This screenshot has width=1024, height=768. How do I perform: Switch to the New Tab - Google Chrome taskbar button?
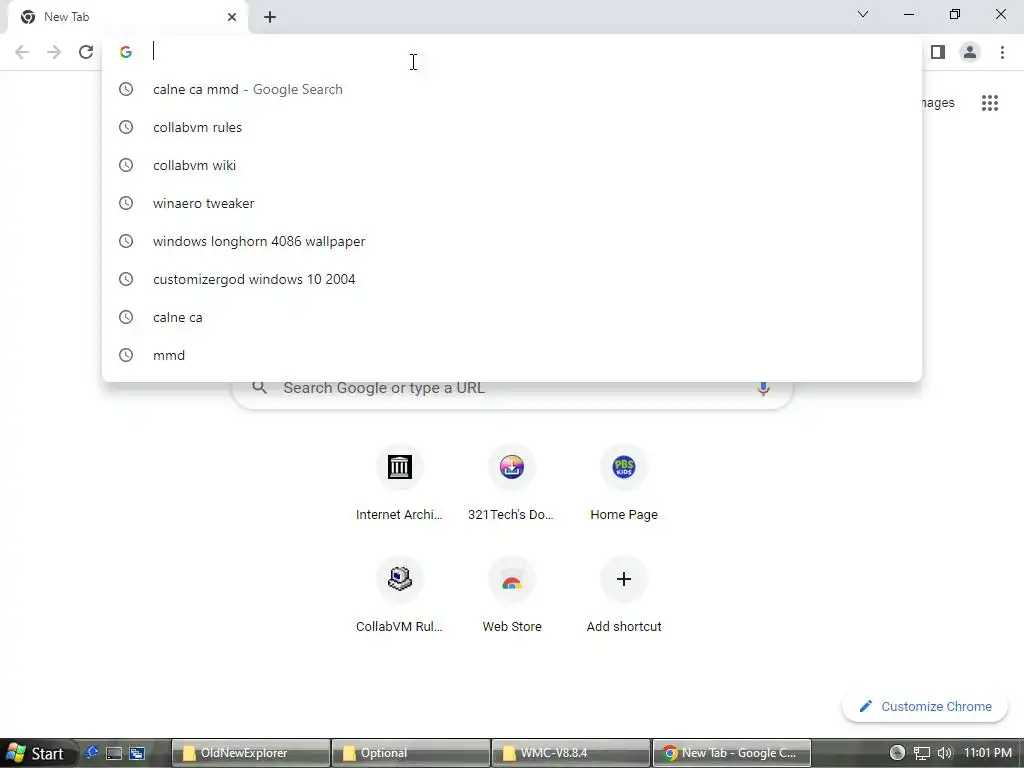(x=731, y=753)
